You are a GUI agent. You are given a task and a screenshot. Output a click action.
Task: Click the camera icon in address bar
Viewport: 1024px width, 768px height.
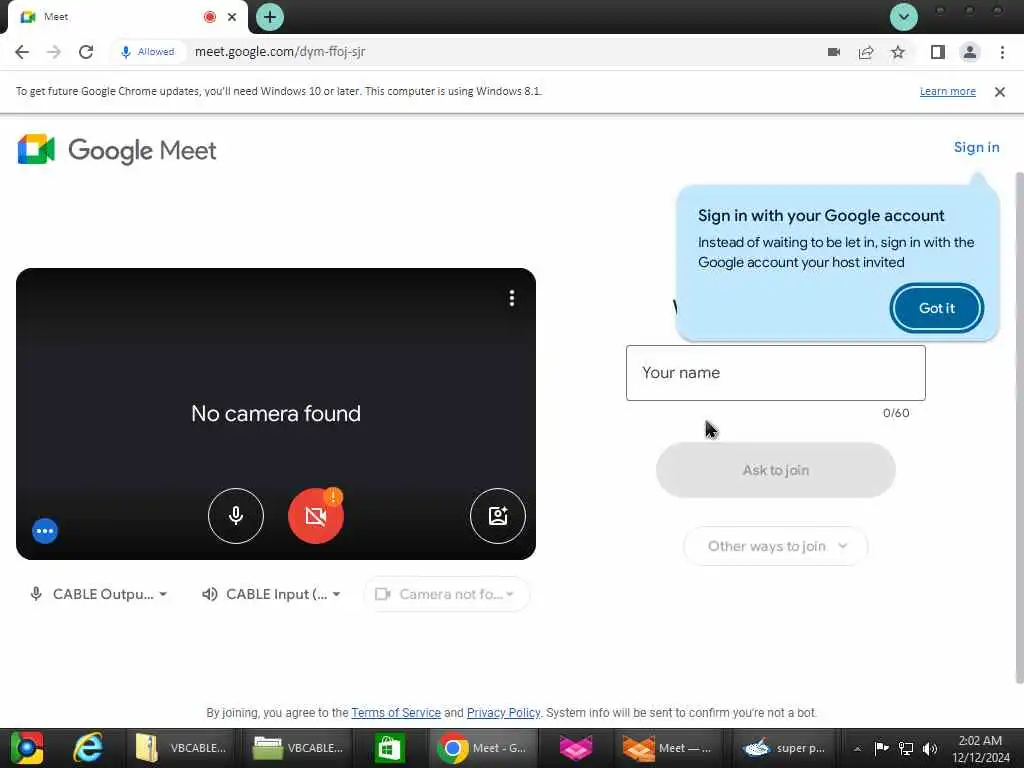pyautogui.click(x=834, y=52)
